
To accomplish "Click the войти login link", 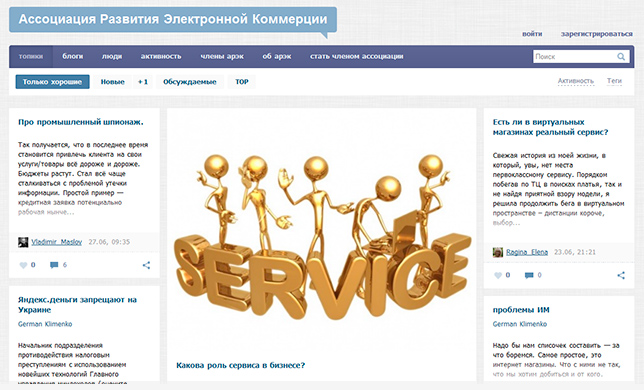I will click(x=532, y=34).
